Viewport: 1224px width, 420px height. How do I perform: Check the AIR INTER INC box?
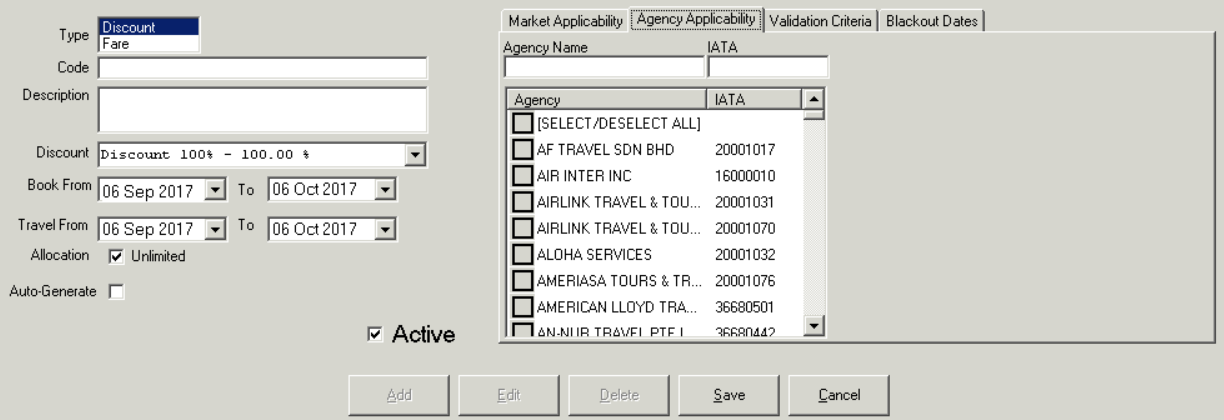click(x=523, y=176)
